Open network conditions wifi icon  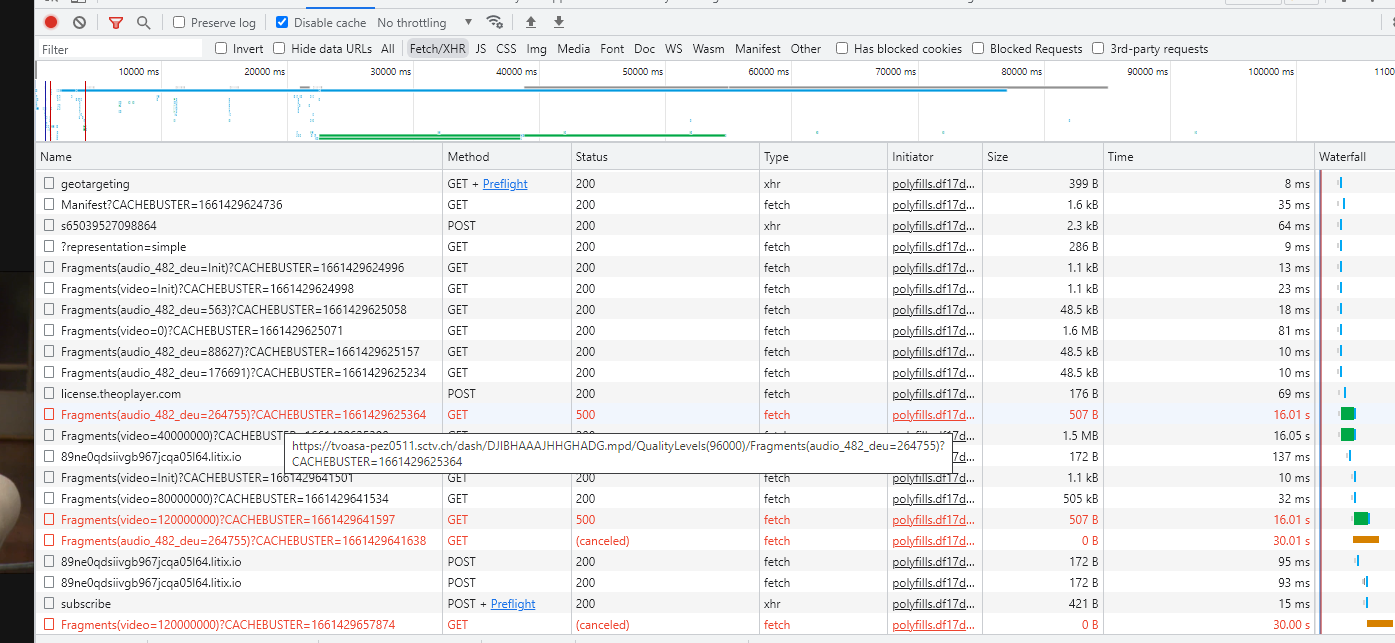pyautogui.click(x=494, y=22)
